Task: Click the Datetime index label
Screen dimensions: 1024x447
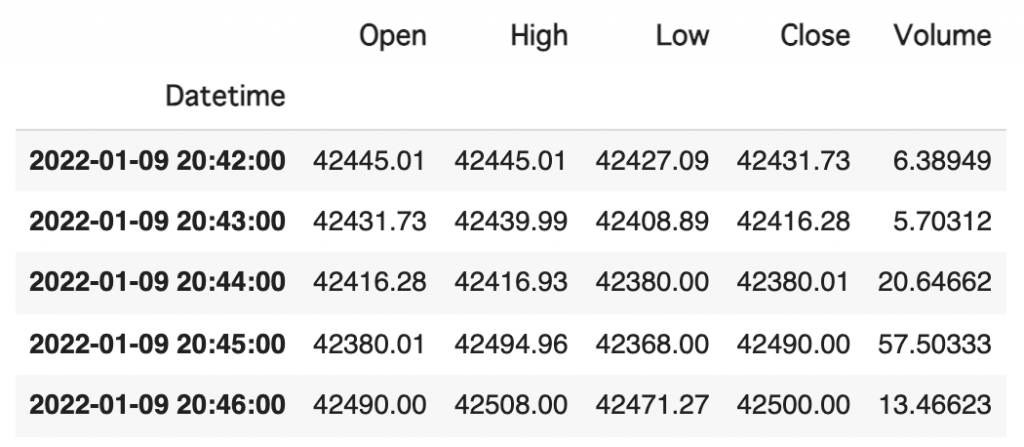Action: 225,96
